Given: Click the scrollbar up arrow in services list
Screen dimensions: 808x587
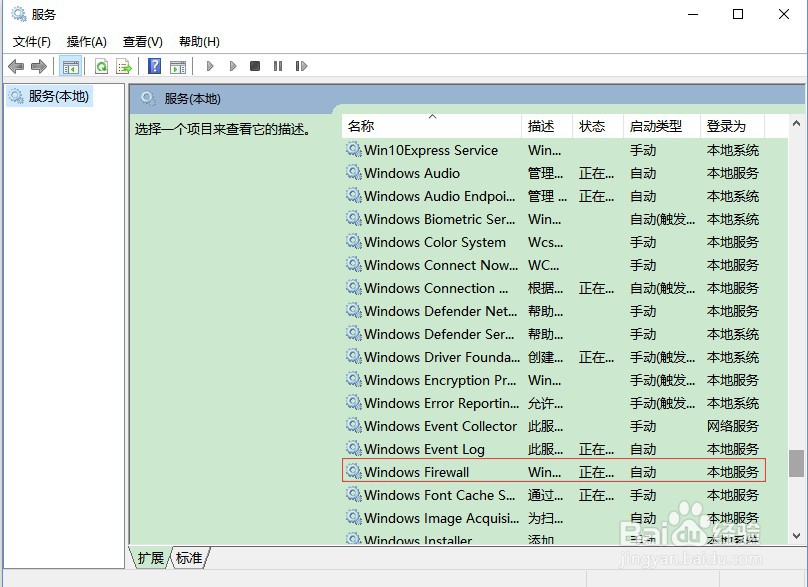Looking at the screenshot, I should (x=796, y=124).
